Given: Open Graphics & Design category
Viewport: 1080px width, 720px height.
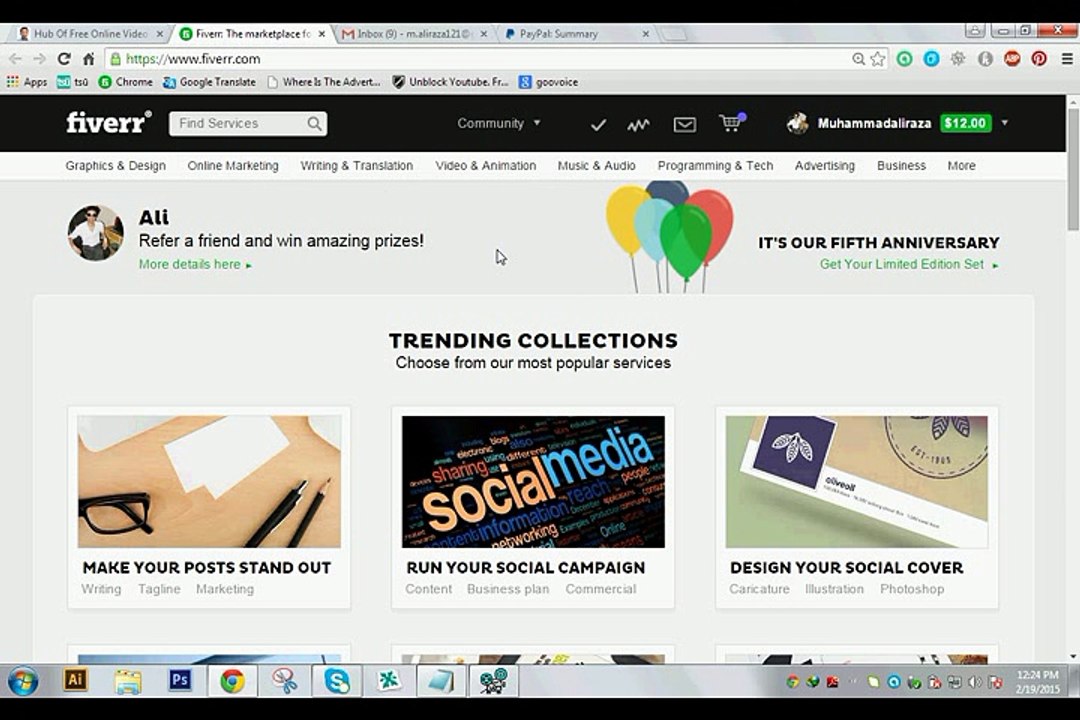Looking at the screenshot, I should click(x=116, y=166).
